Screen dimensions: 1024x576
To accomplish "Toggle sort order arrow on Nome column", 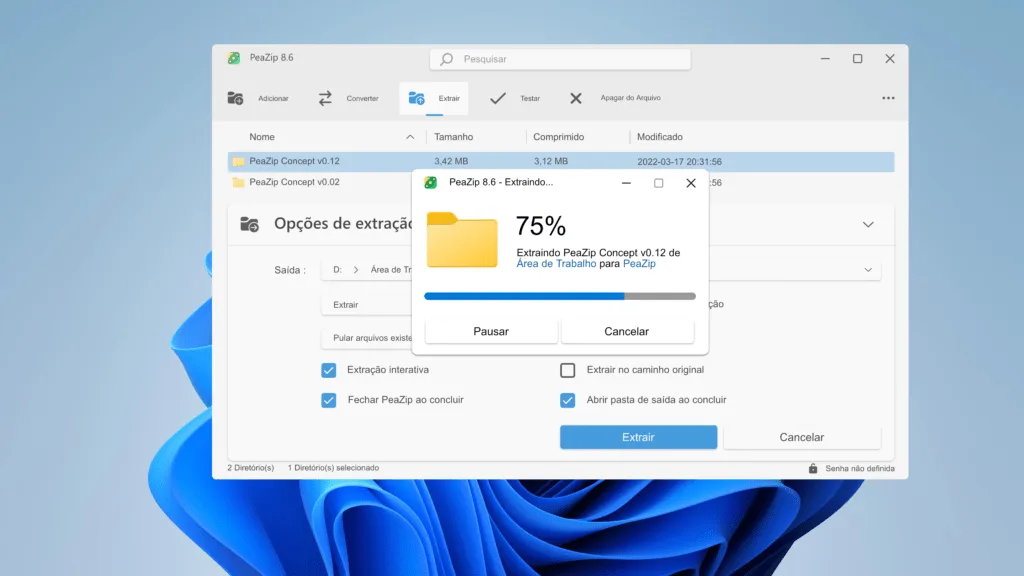I will point(410,136).
